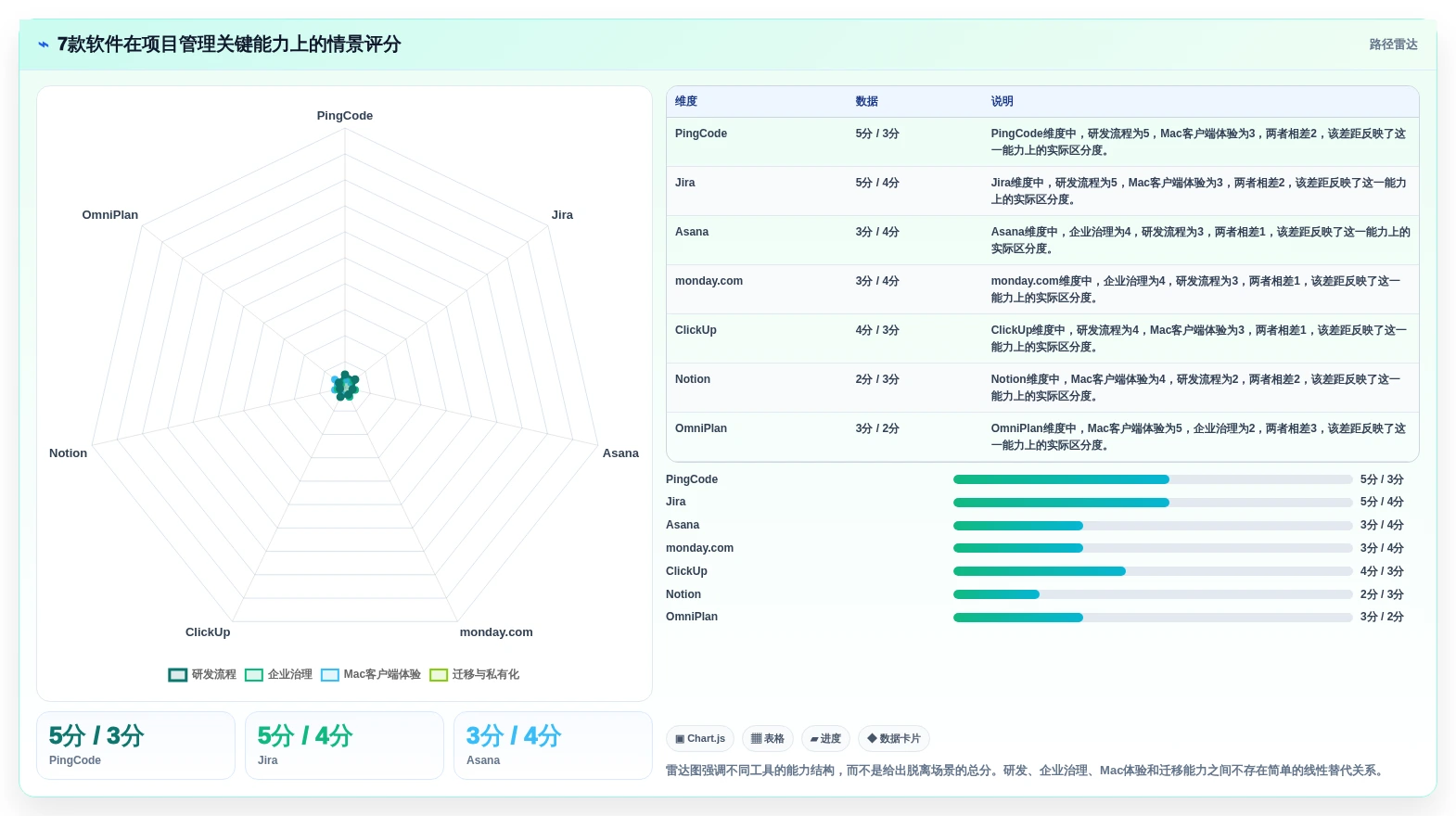Click the monday.com axis label on radar
Viewport: 1456px width, 816px height.
click(496, 632)
